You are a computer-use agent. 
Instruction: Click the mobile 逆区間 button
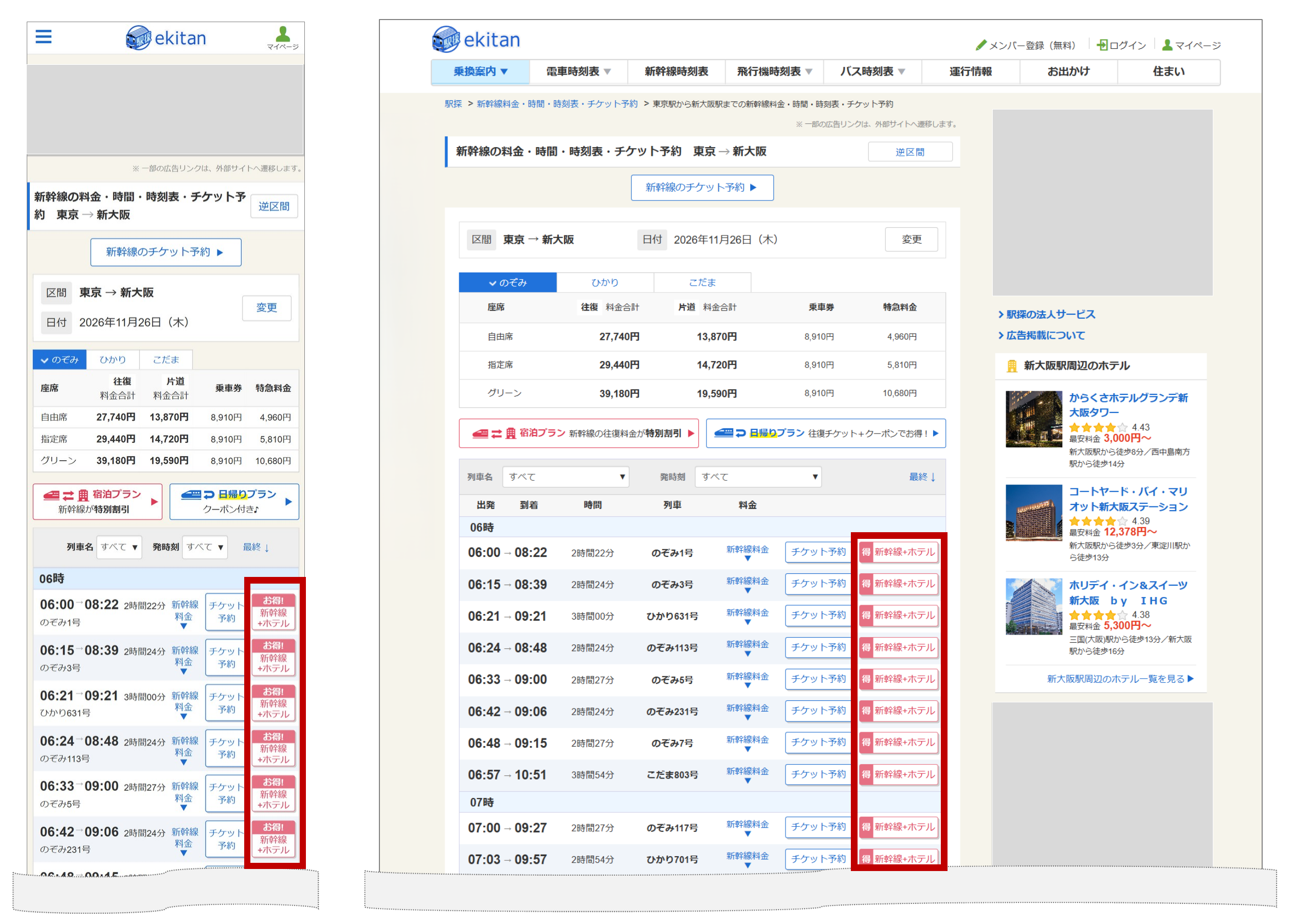click(x=274, y=206)
